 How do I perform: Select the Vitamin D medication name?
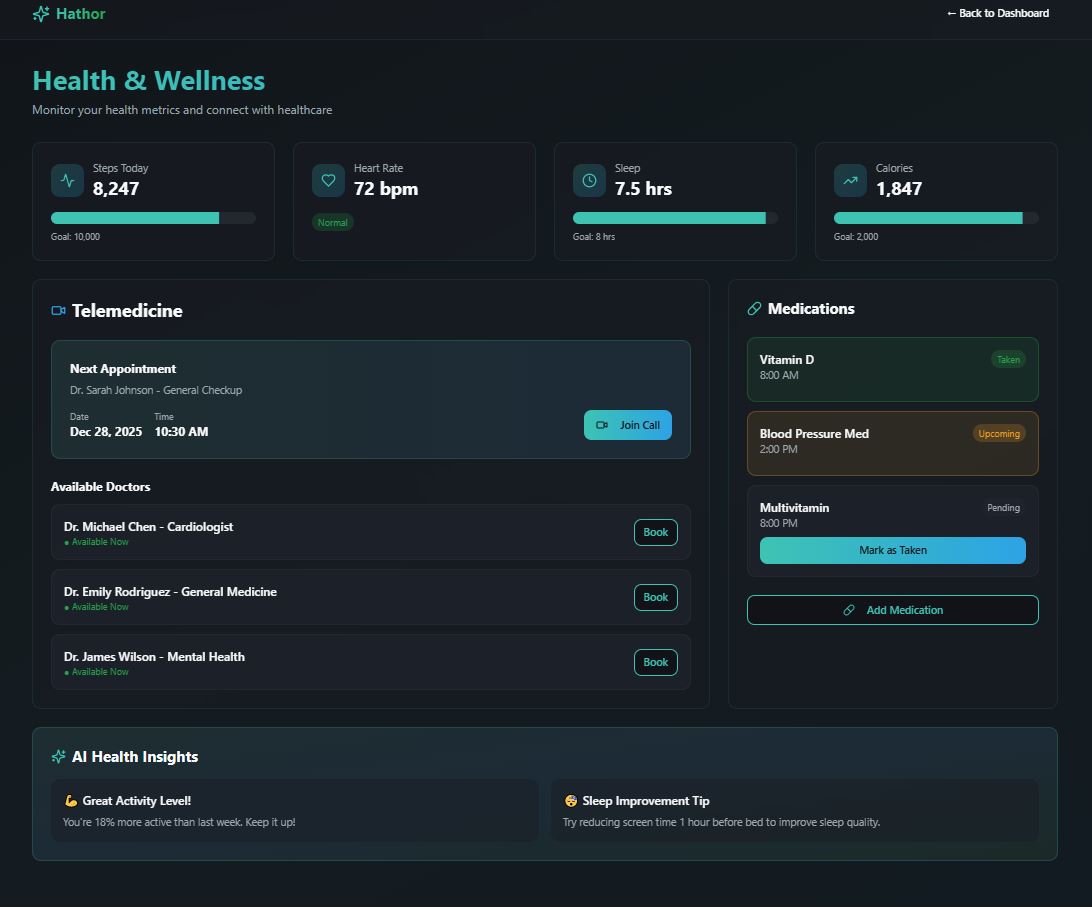(786, 359)
